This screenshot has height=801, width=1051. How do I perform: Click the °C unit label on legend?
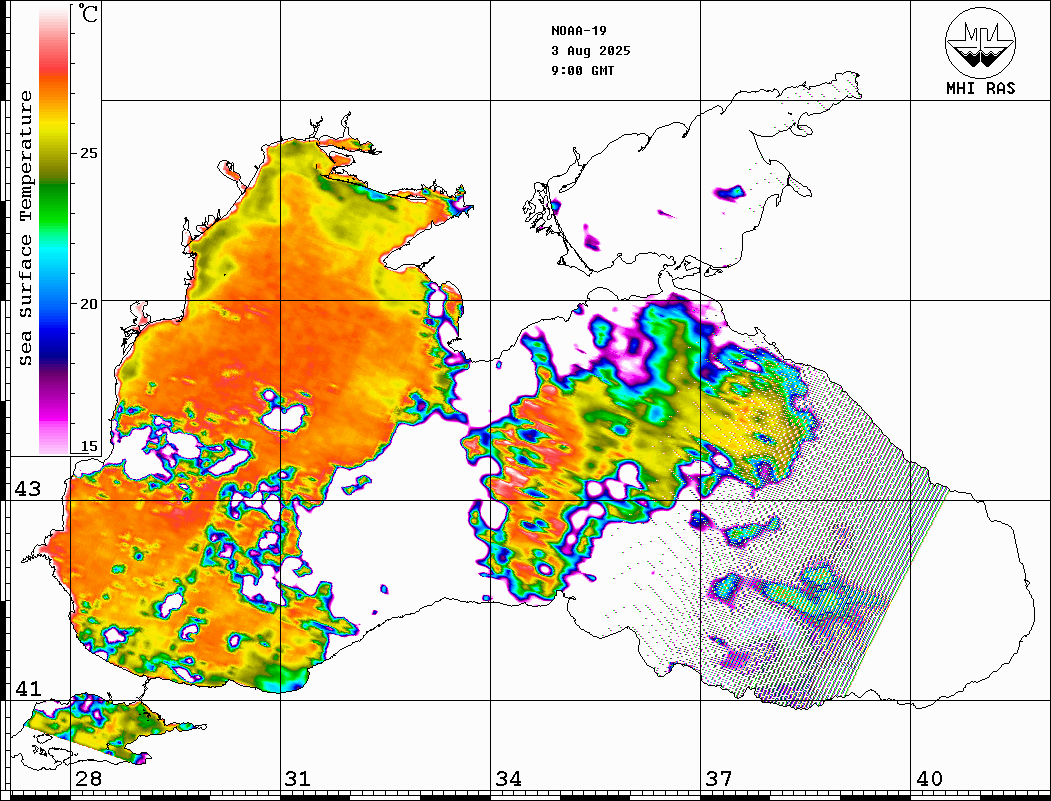[87, 13]
